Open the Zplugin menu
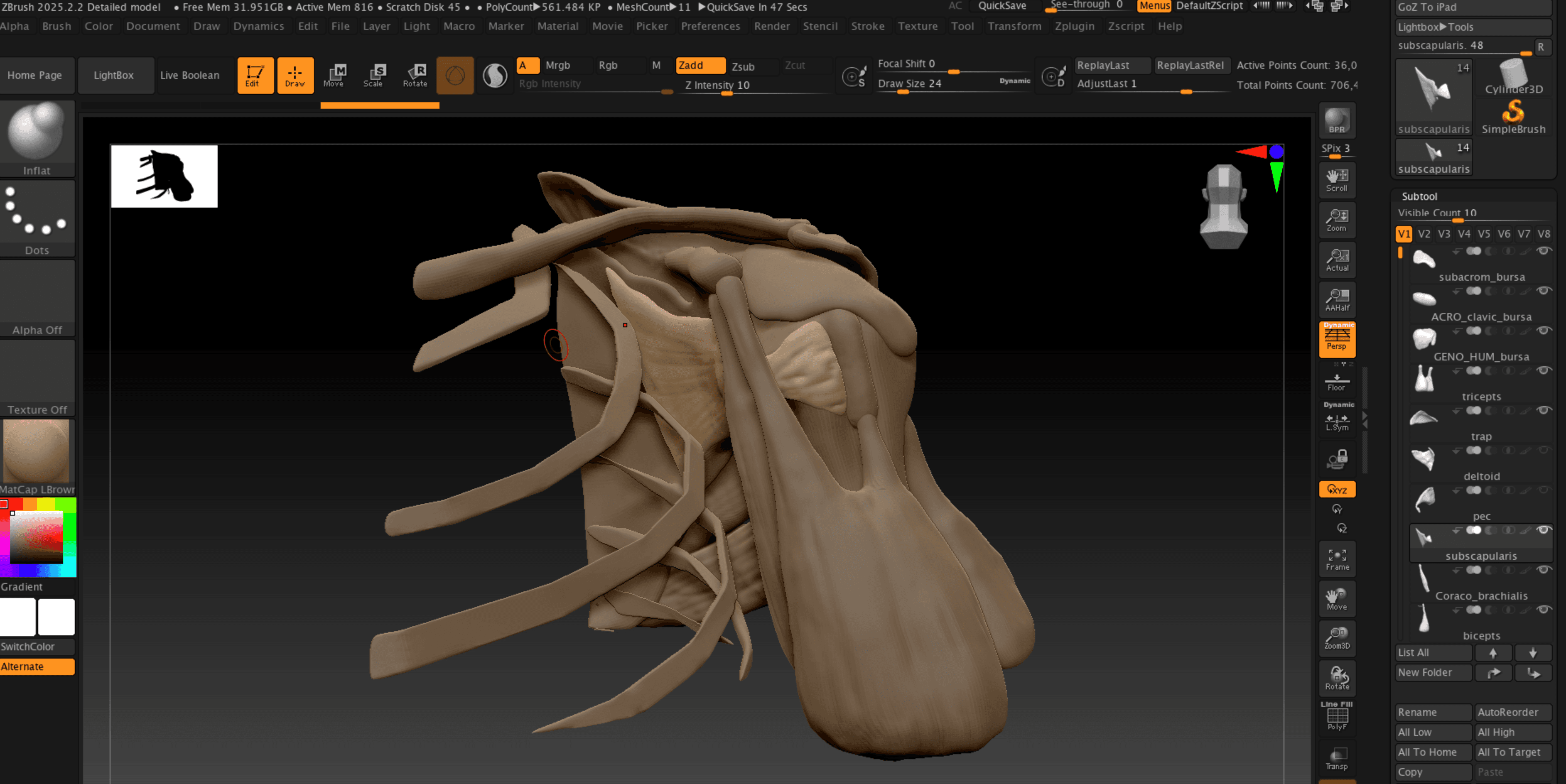This screenshot has height=784, width=1566. (1074, 26)
